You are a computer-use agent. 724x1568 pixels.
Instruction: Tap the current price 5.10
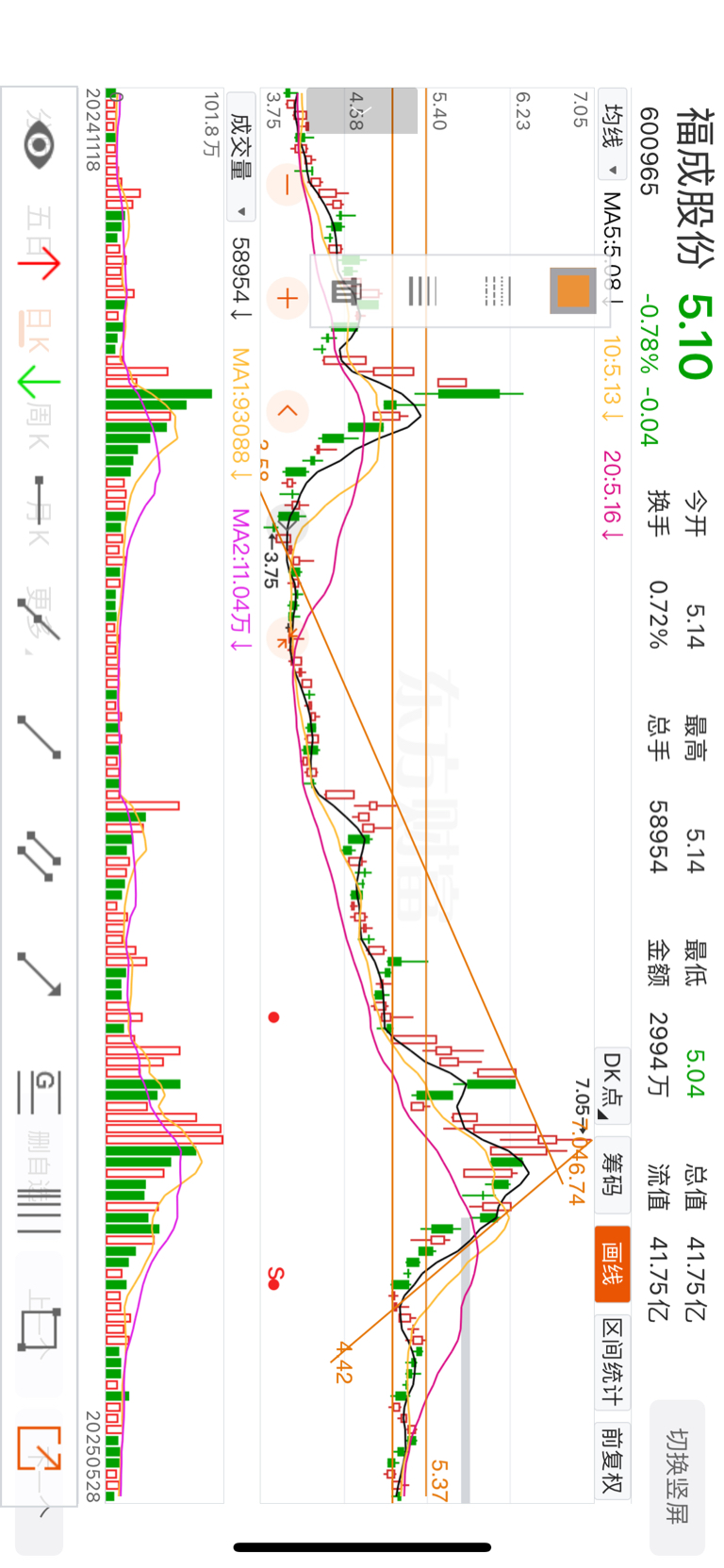(x=696, y=337)
